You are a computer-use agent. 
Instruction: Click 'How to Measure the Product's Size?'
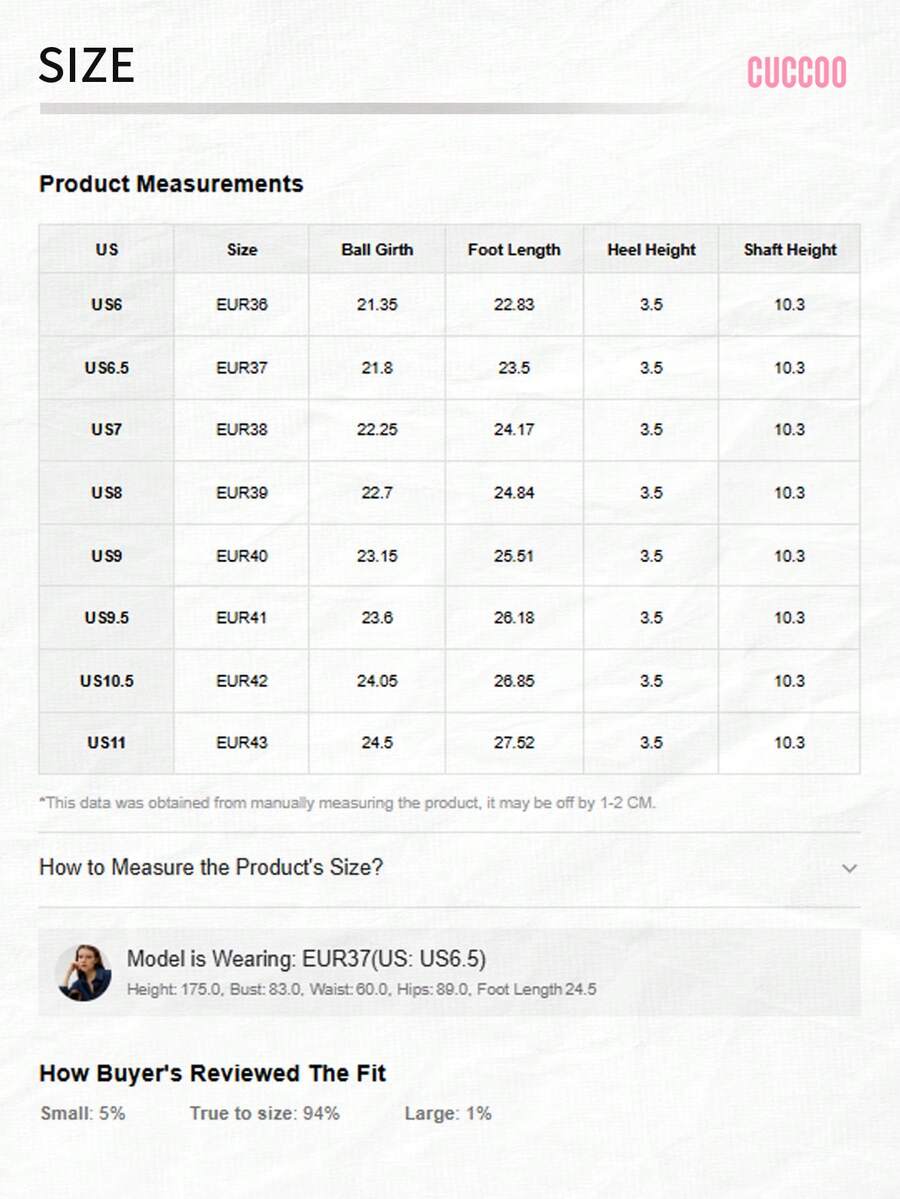tap(211, 867)
